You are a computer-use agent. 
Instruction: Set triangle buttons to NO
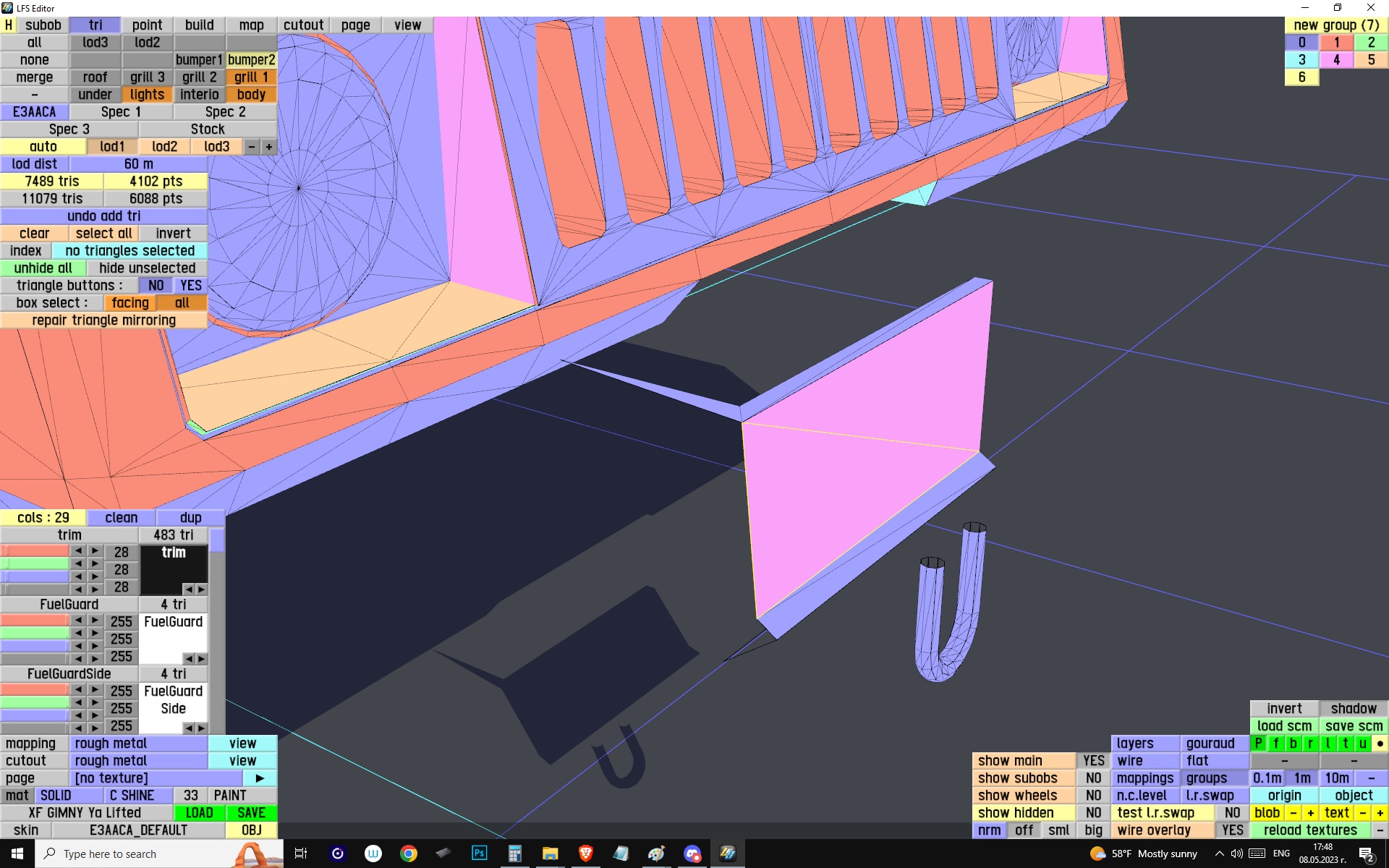[x=156, y=285]
